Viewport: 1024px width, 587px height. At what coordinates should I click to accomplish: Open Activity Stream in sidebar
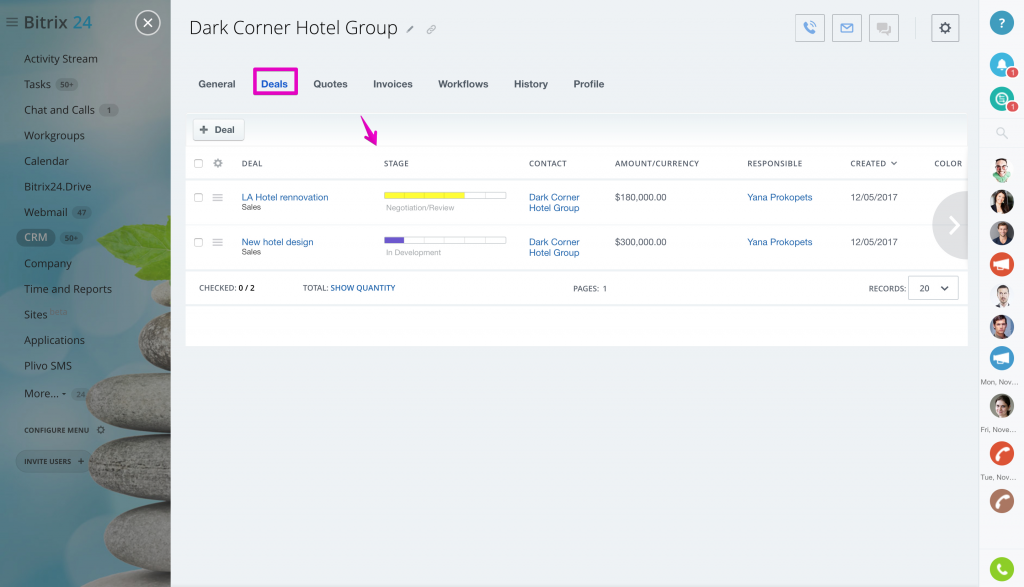click(61, 59)
